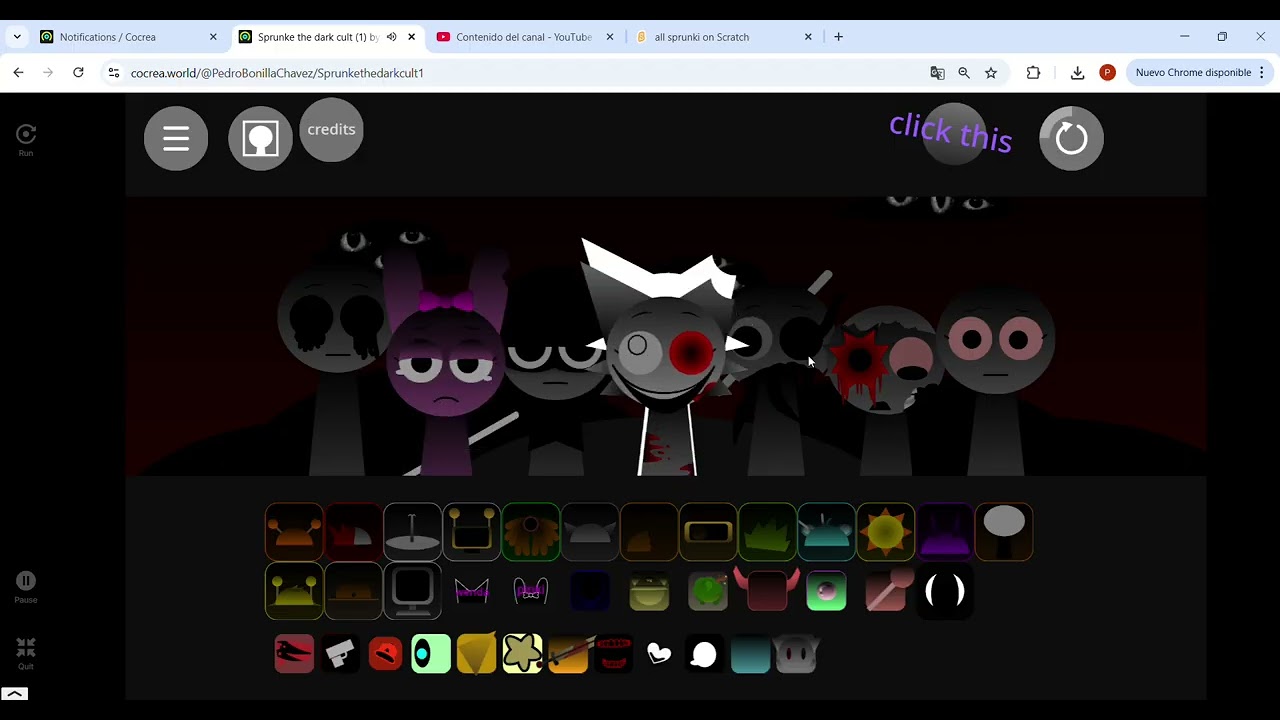Focus the cocrea.world address bar

pyautogui.click(x=520, y=73)
